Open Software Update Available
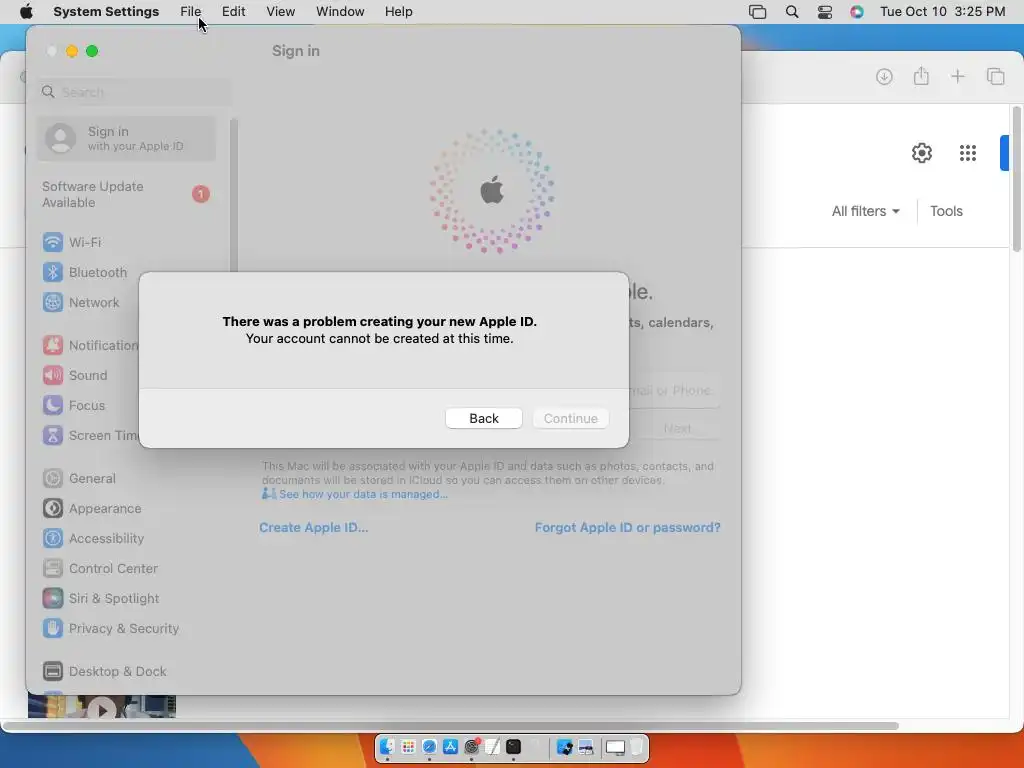Viewport: 1024px width, 768px height. [x=126, y=195]
